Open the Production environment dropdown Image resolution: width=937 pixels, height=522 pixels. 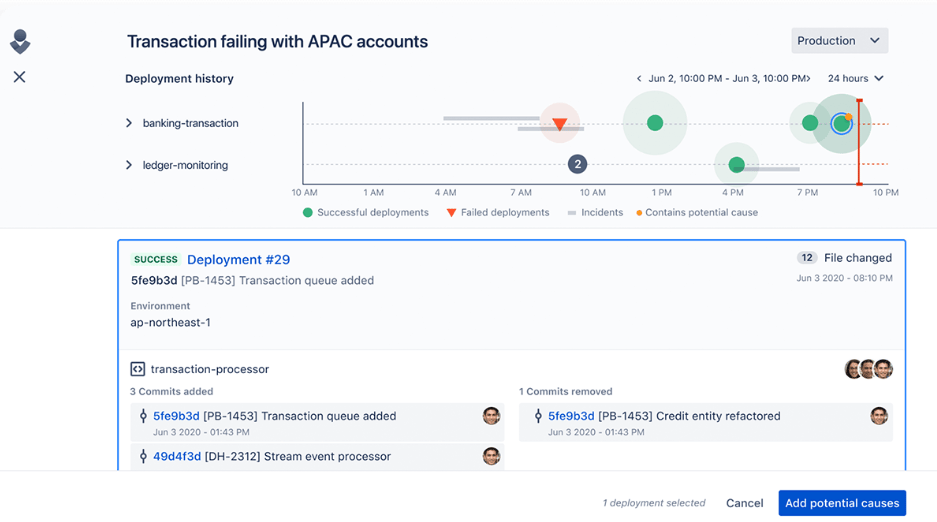(840, 41)
